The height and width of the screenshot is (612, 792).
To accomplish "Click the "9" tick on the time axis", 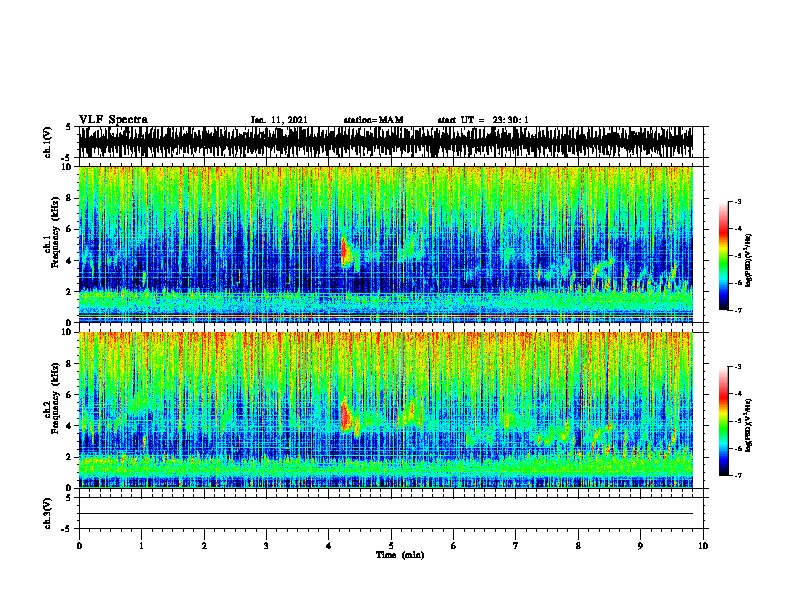I will (x=640, y=546).
